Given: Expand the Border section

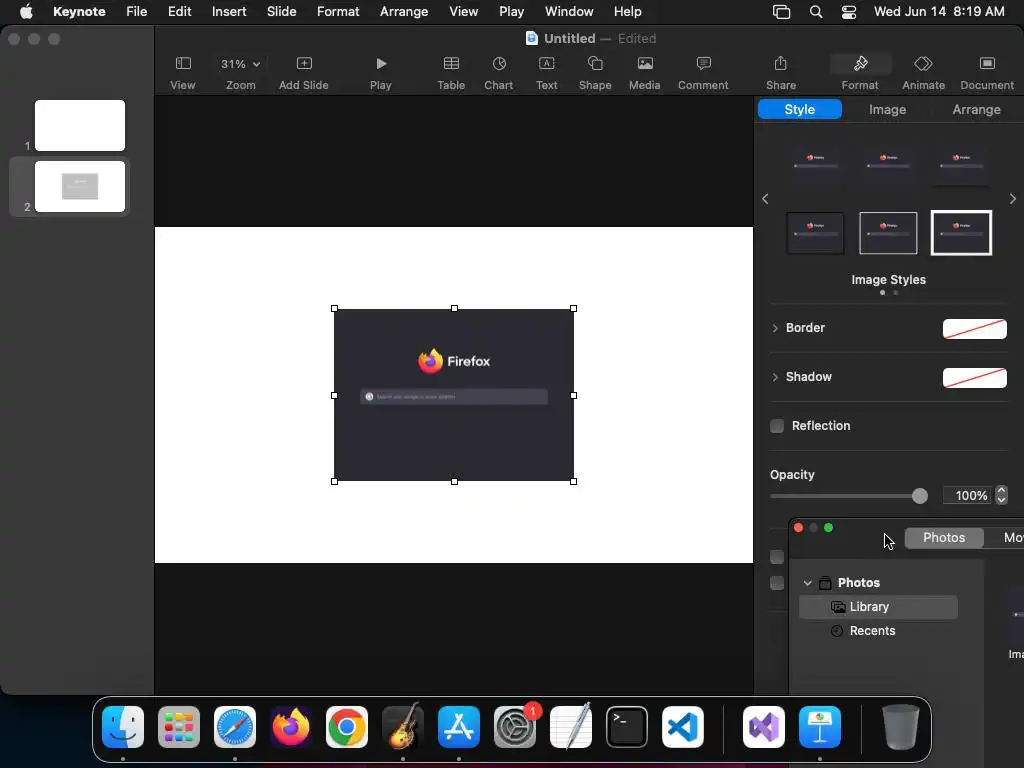Looking at the screenshot, I should [x=775, y=328].
